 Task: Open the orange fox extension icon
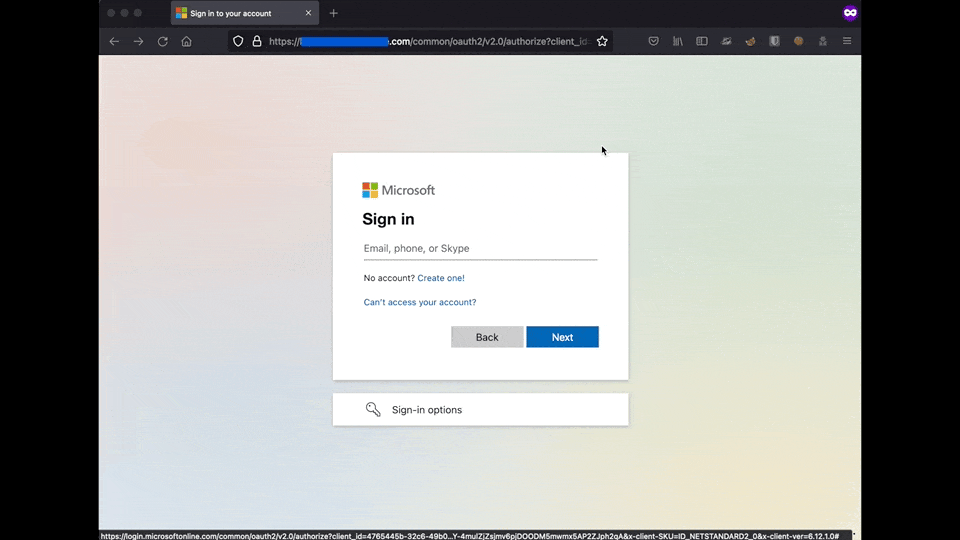750,41
